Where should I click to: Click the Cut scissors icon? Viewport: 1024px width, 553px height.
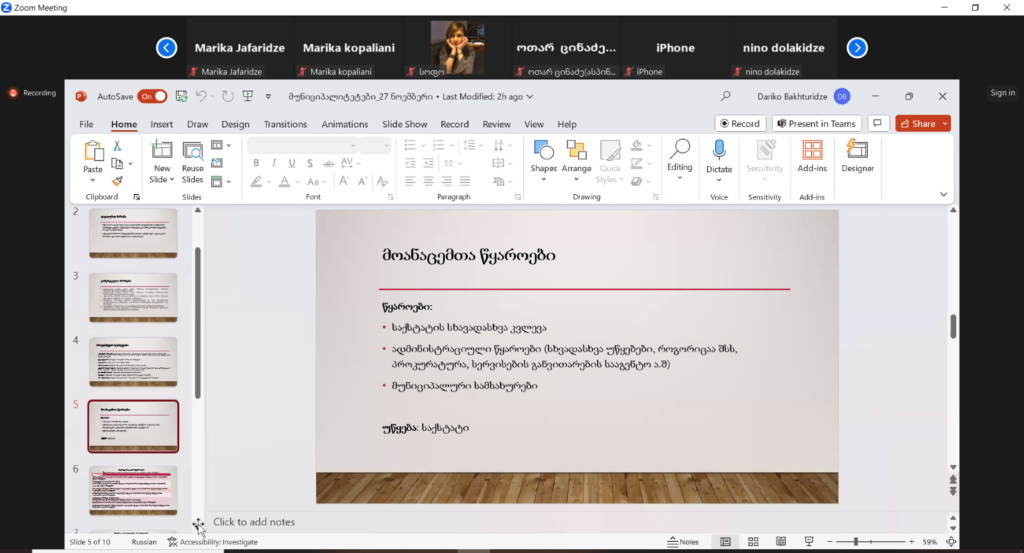[117, 146]
